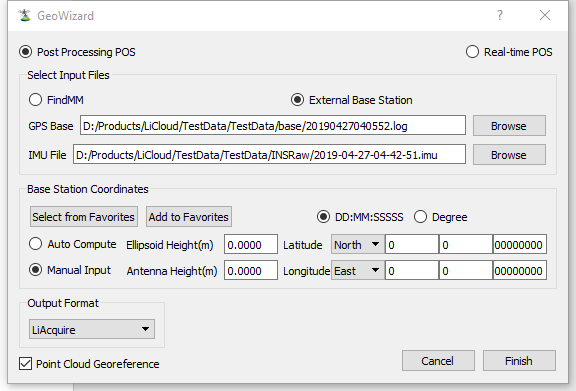Viewport: 576px width, 391px height.
Task: Browse for GPS Base file
Action: (509, 126)
